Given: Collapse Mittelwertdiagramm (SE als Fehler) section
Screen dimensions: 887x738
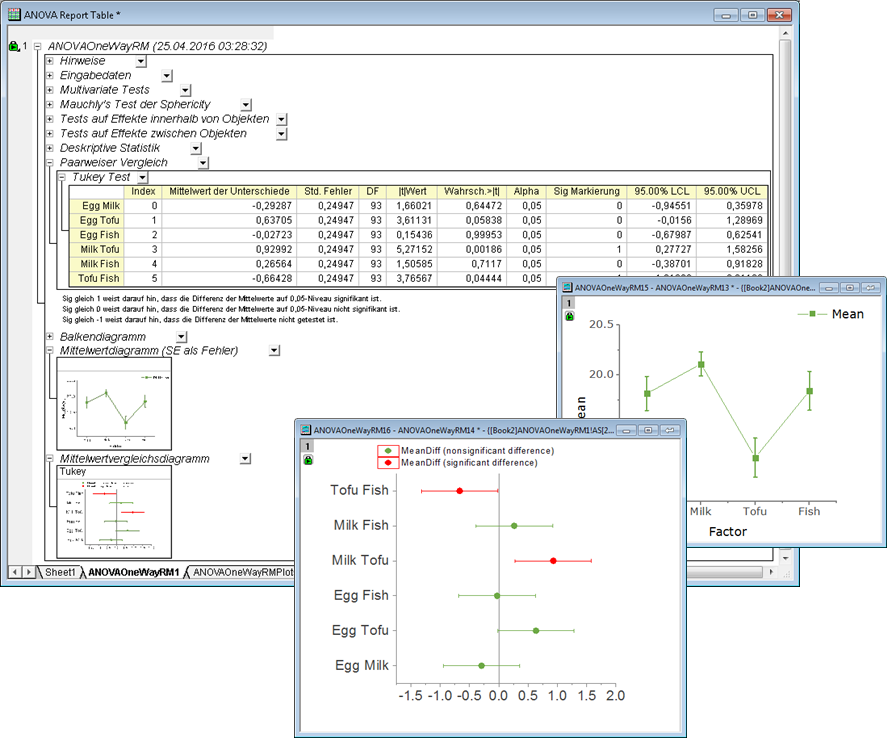Looking at the screenshot, I should click(50, 351).
